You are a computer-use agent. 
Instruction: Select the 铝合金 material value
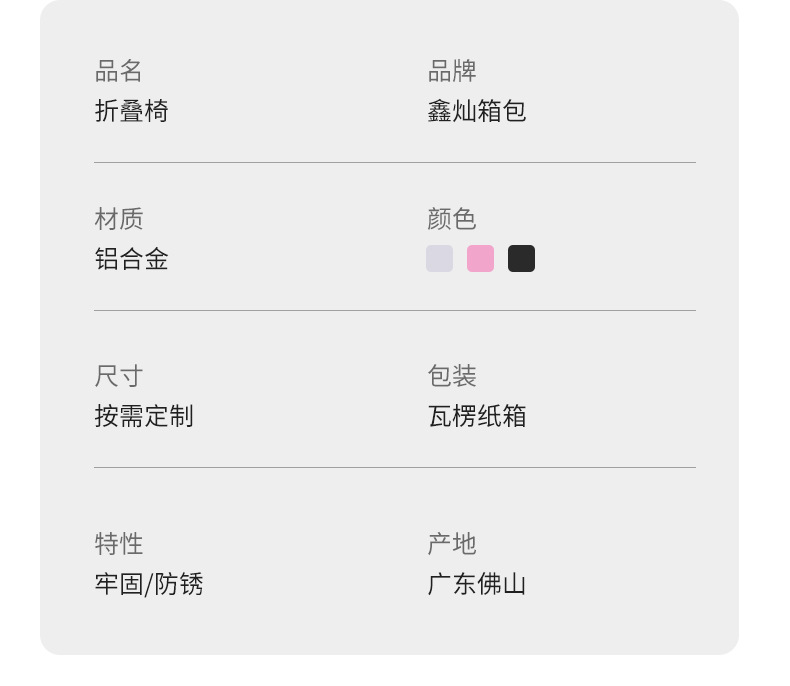pos(131,259)
